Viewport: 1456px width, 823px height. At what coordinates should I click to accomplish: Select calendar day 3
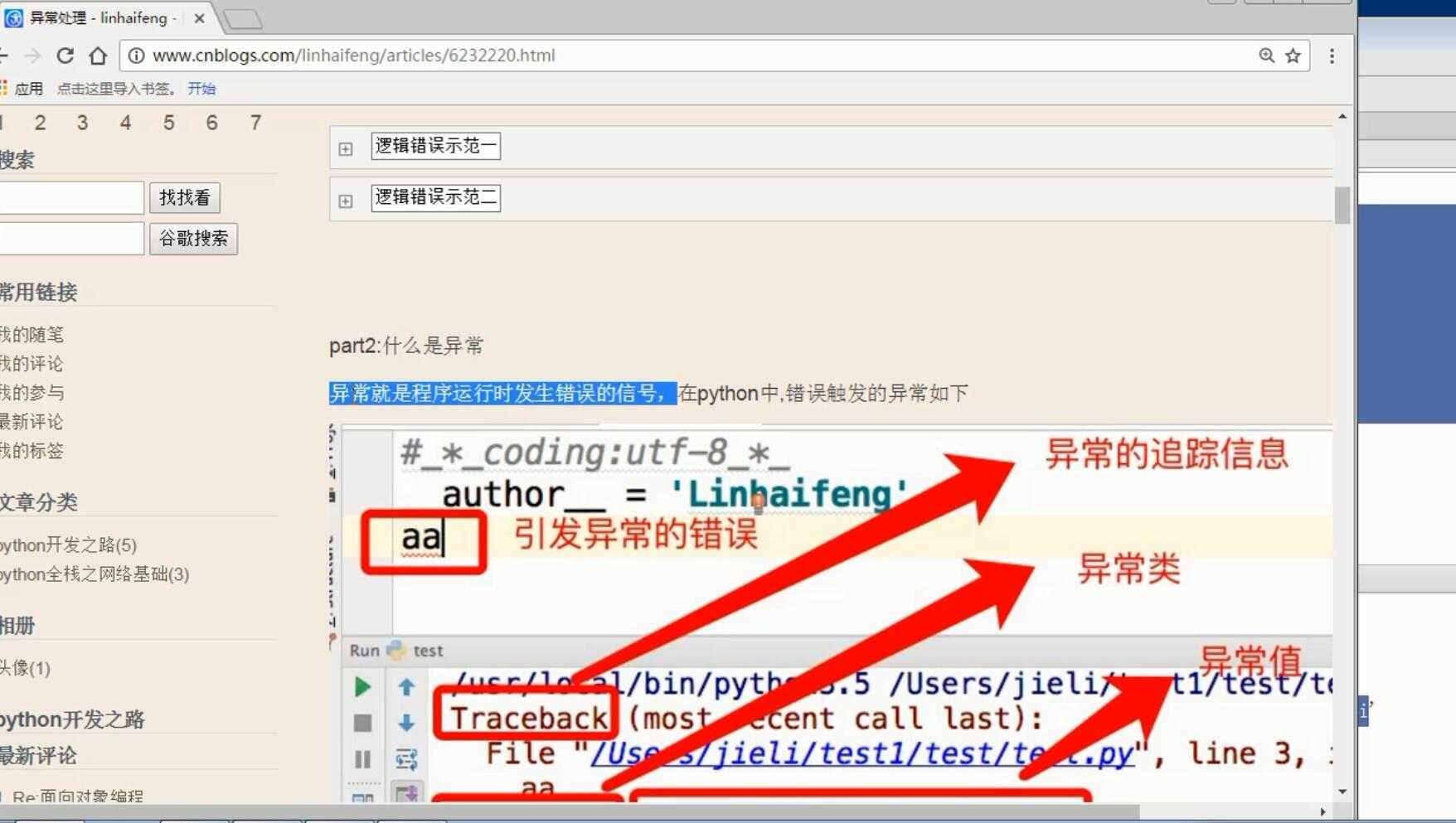(x=83, y=123)
